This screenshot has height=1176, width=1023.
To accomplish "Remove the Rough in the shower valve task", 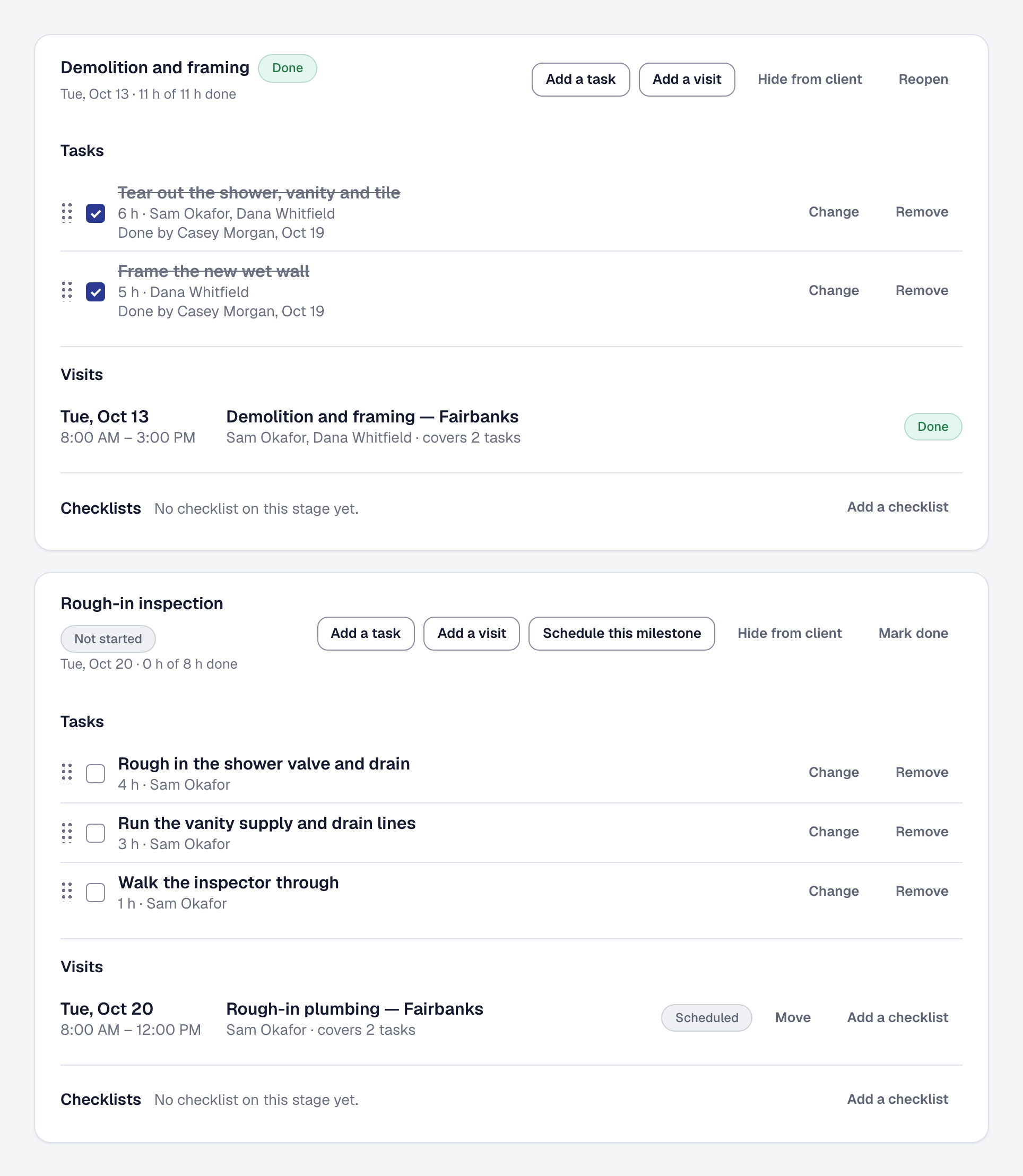I will pos(921,772).
